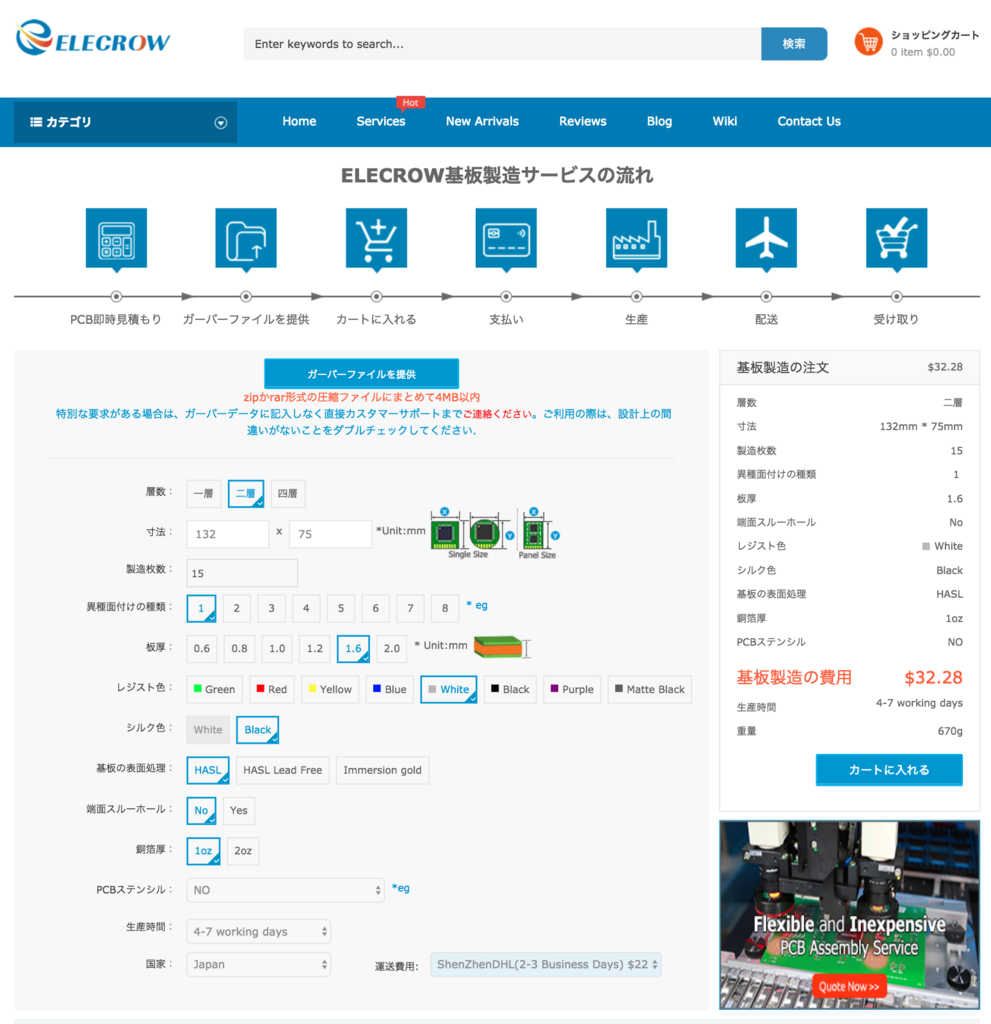Select 2oz copper weight

click(243, 851)
